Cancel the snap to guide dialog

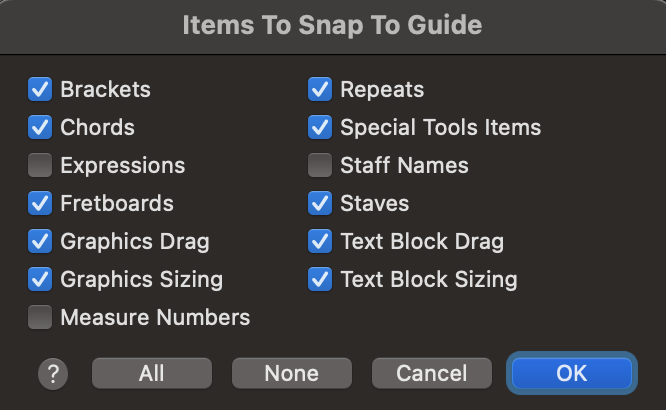[432, 374]
